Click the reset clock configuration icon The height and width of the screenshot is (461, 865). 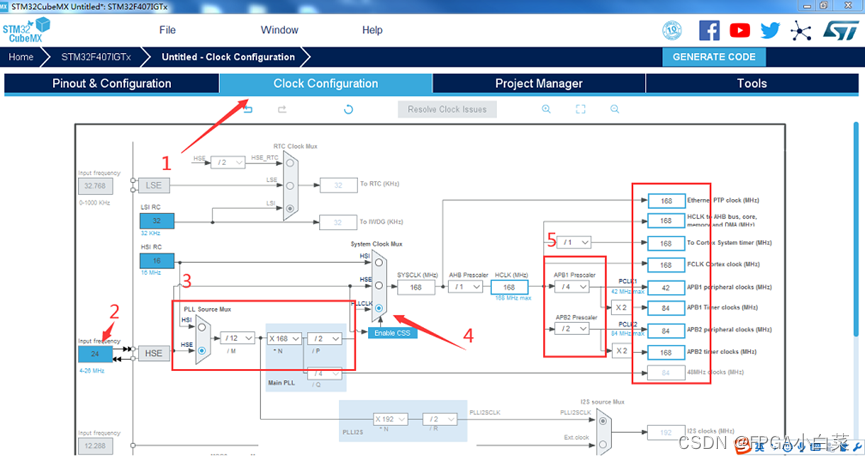348,110
